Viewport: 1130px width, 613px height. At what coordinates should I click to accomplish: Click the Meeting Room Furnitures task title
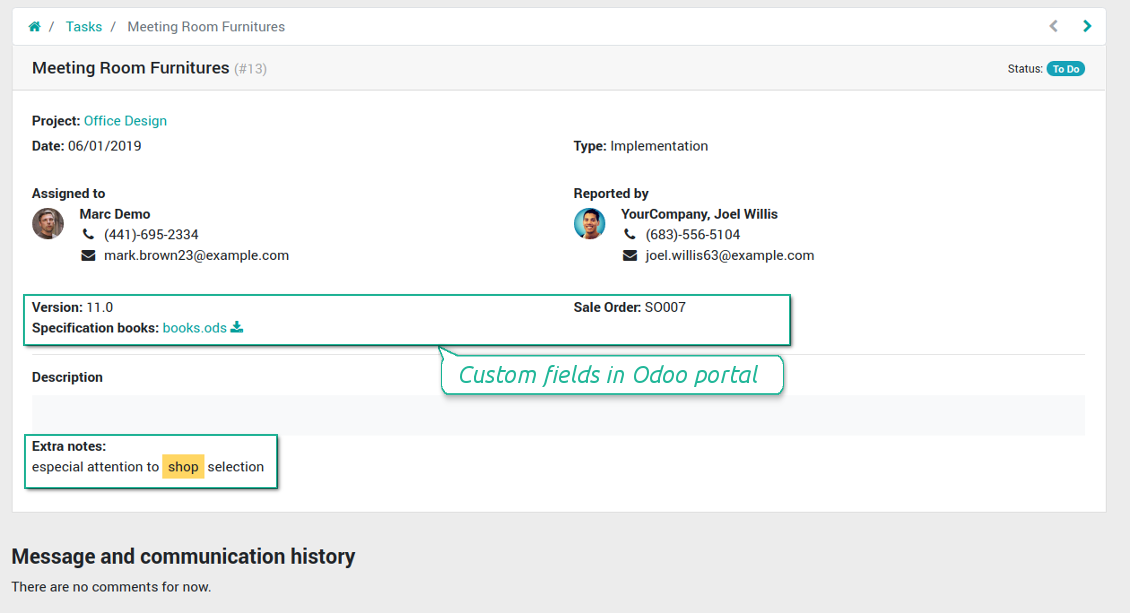131,68
